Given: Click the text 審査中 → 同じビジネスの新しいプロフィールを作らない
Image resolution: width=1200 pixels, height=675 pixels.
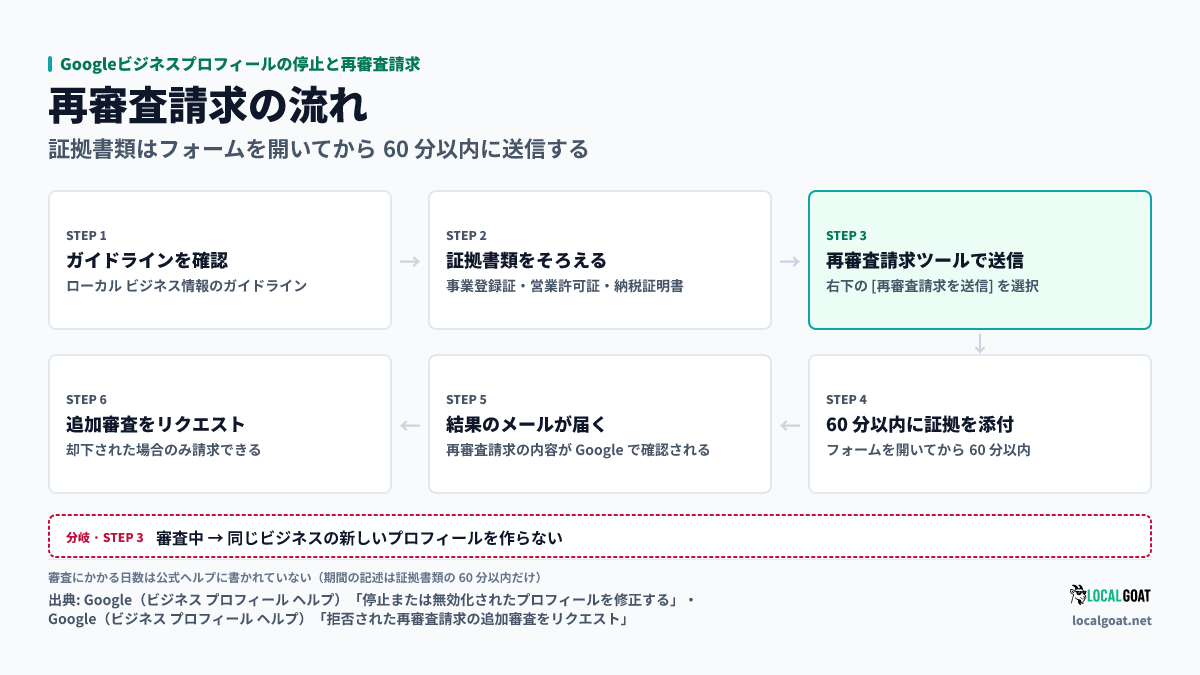Looking at the screenshot, I should 360,537.
